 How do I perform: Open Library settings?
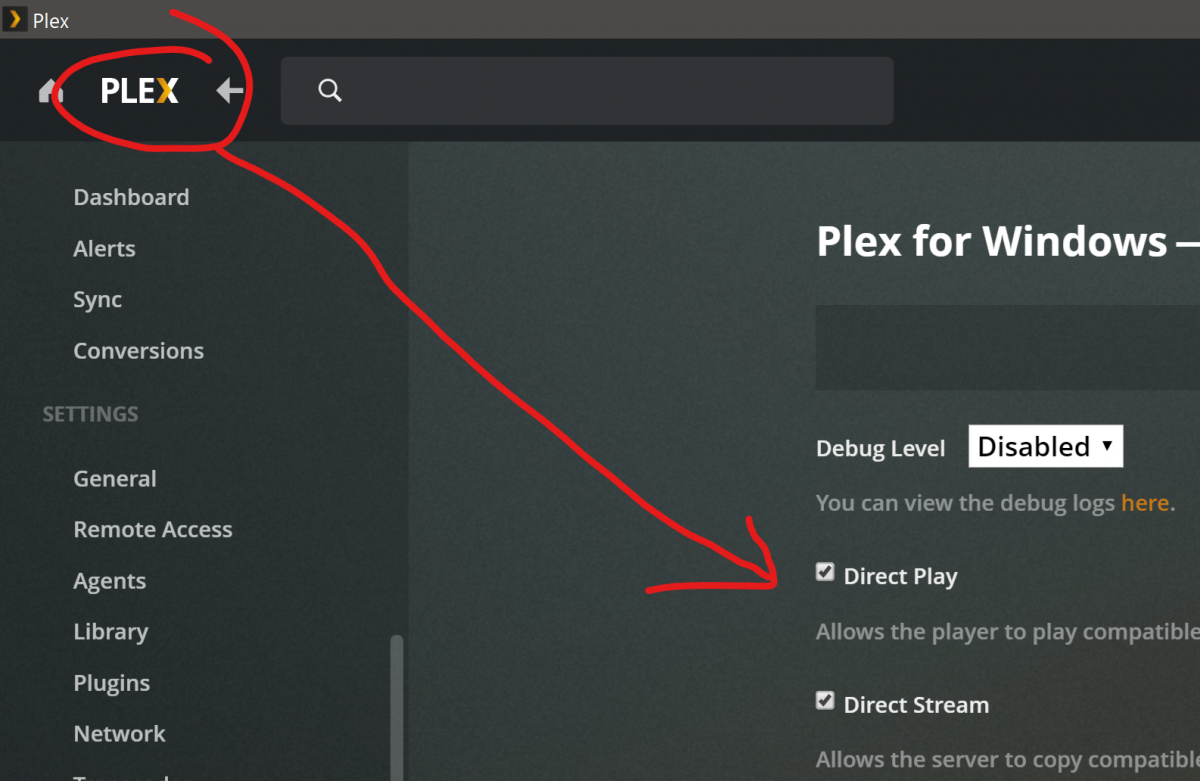tap(110, 631)
